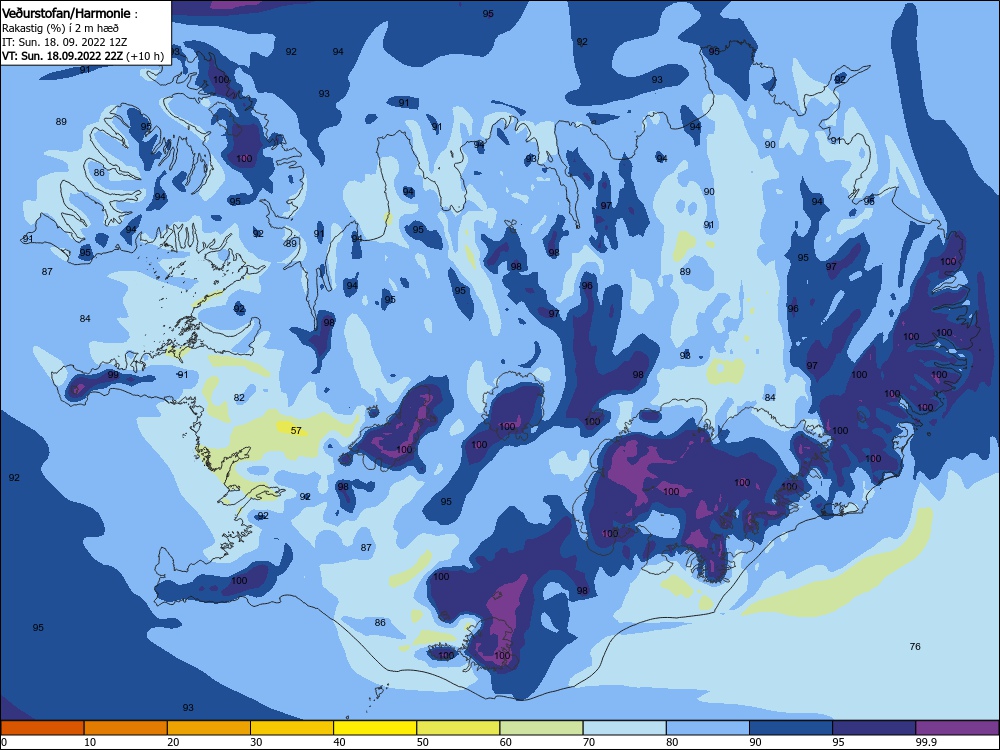Click the dark orange 0–10 legend swatch
Image resolution: width=1000 pixels, height=750 pixels.
(x=42, y=728)
